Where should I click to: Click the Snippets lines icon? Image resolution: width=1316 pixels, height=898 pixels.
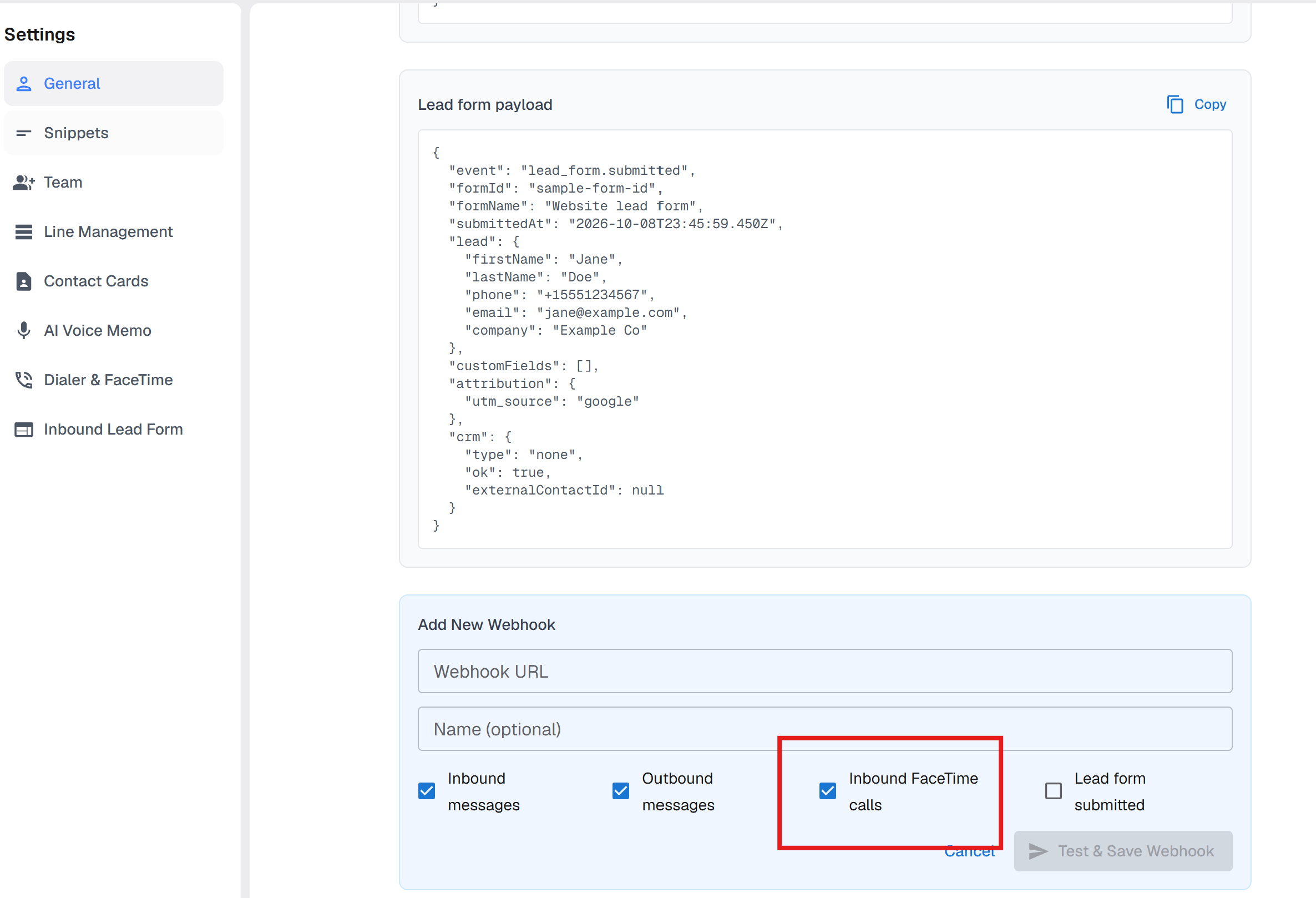pos(24,133)
